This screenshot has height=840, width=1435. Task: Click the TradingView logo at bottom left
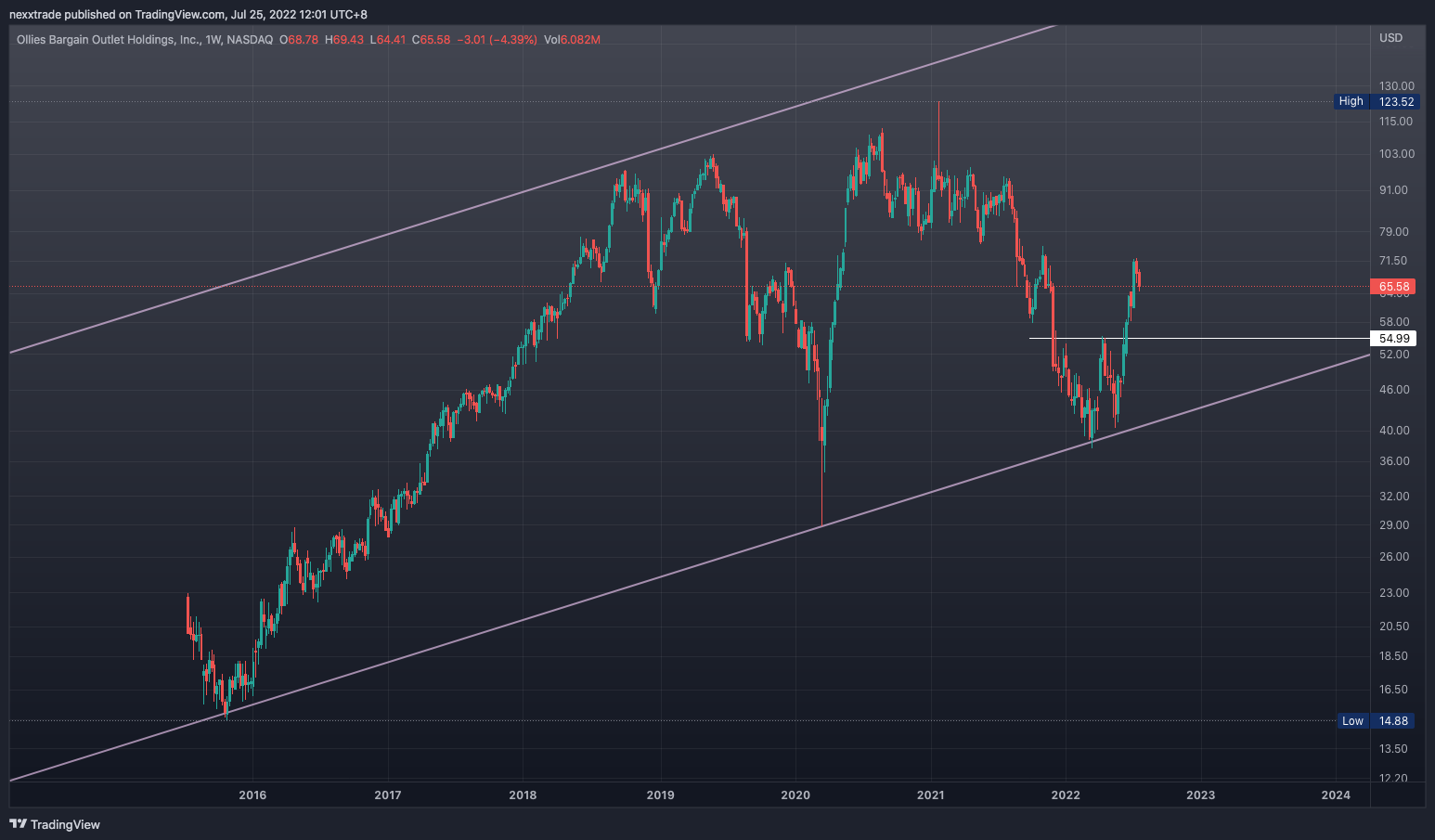pyautogui.click(x=55, y=824)
